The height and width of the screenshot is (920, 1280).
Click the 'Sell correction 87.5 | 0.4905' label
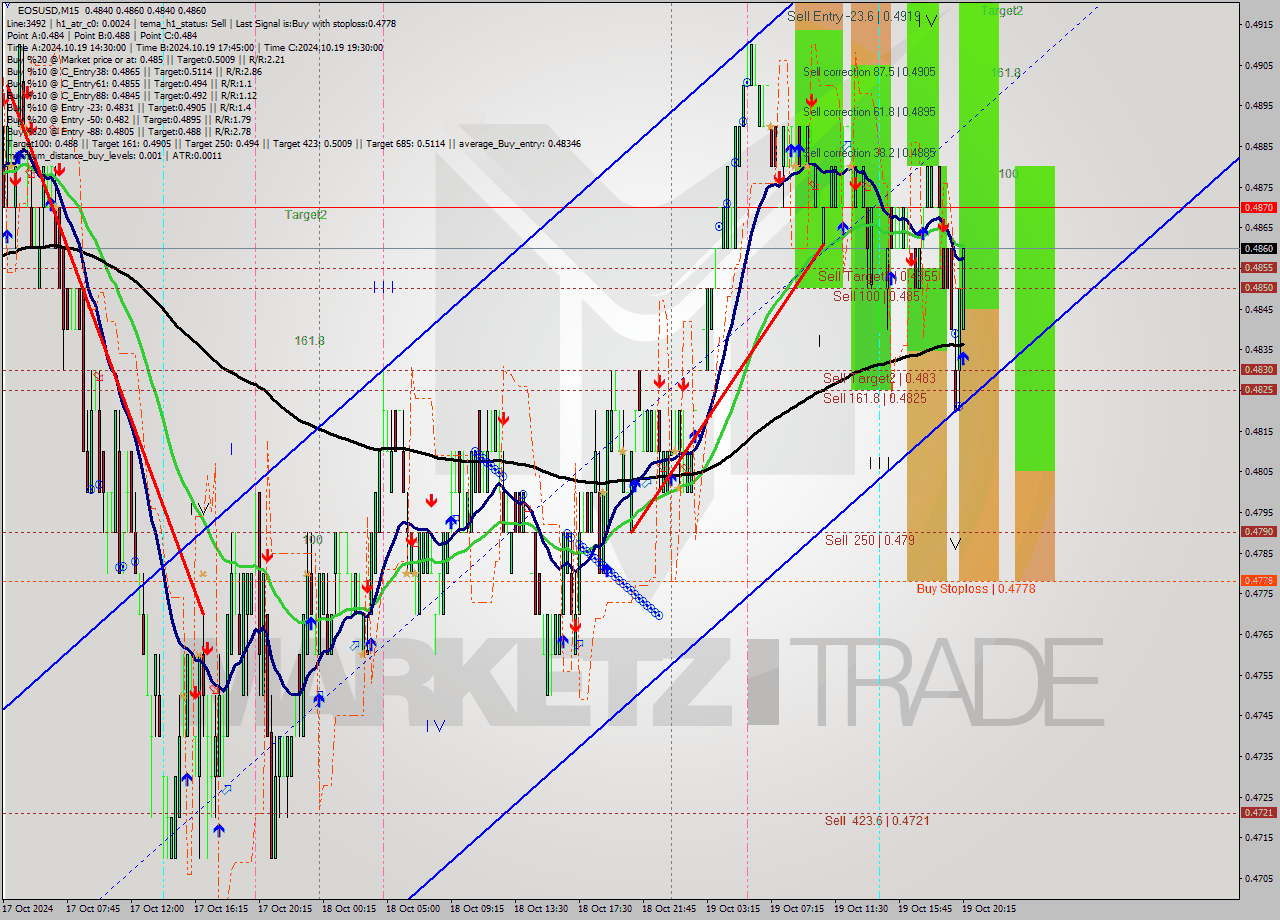point(870,72)
